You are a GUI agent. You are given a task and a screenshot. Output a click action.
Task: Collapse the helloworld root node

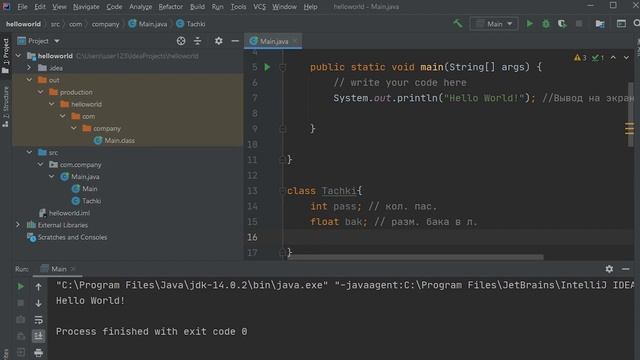click(x=18, y=56)
